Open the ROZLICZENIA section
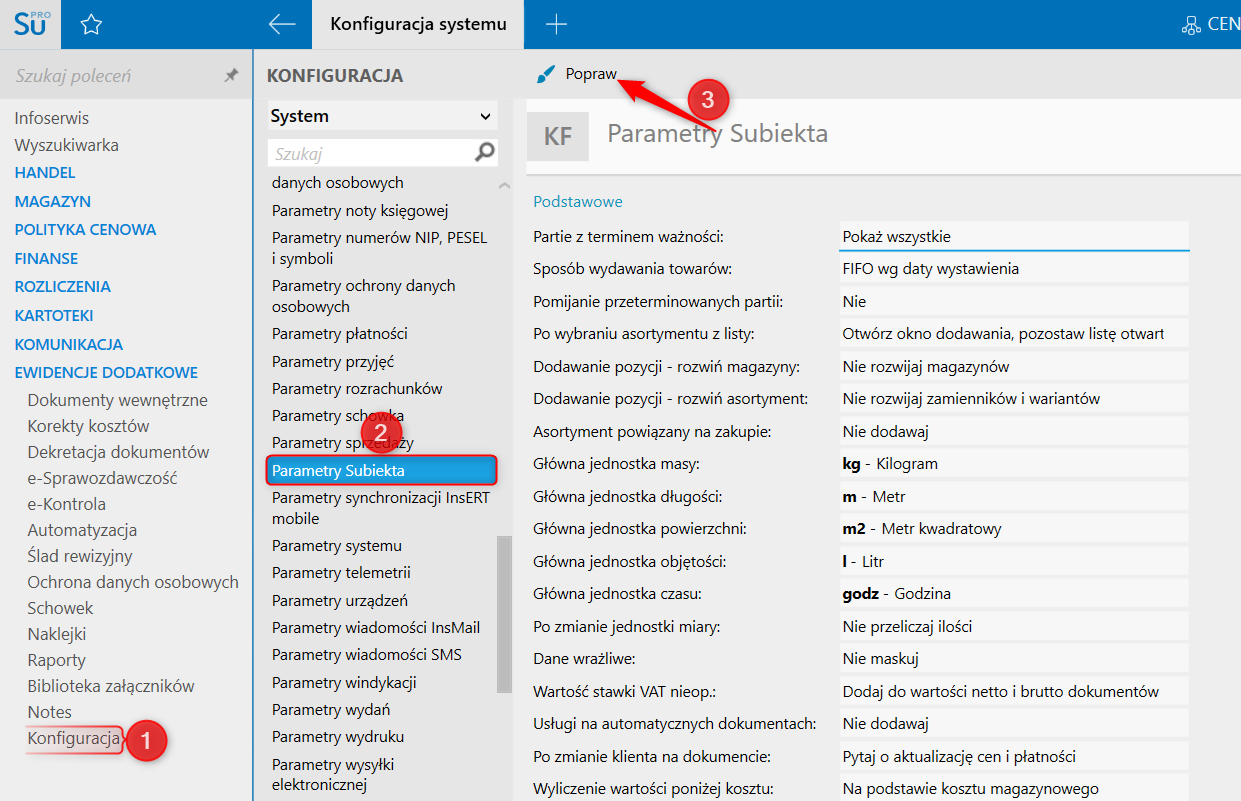The height and width of the screenshot is (801, 1241). point(62,286)
